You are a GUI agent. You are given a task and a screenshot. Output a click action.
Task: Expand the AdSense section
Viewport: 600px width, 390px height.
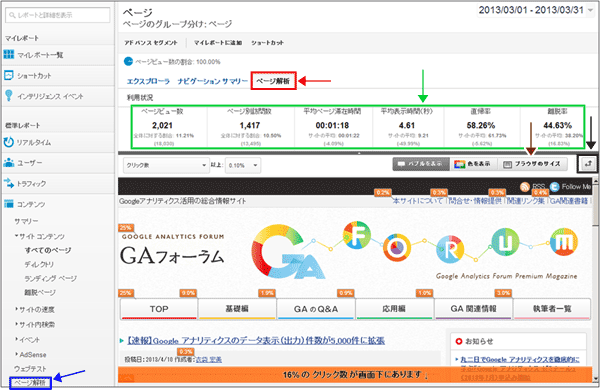[16, 354]
